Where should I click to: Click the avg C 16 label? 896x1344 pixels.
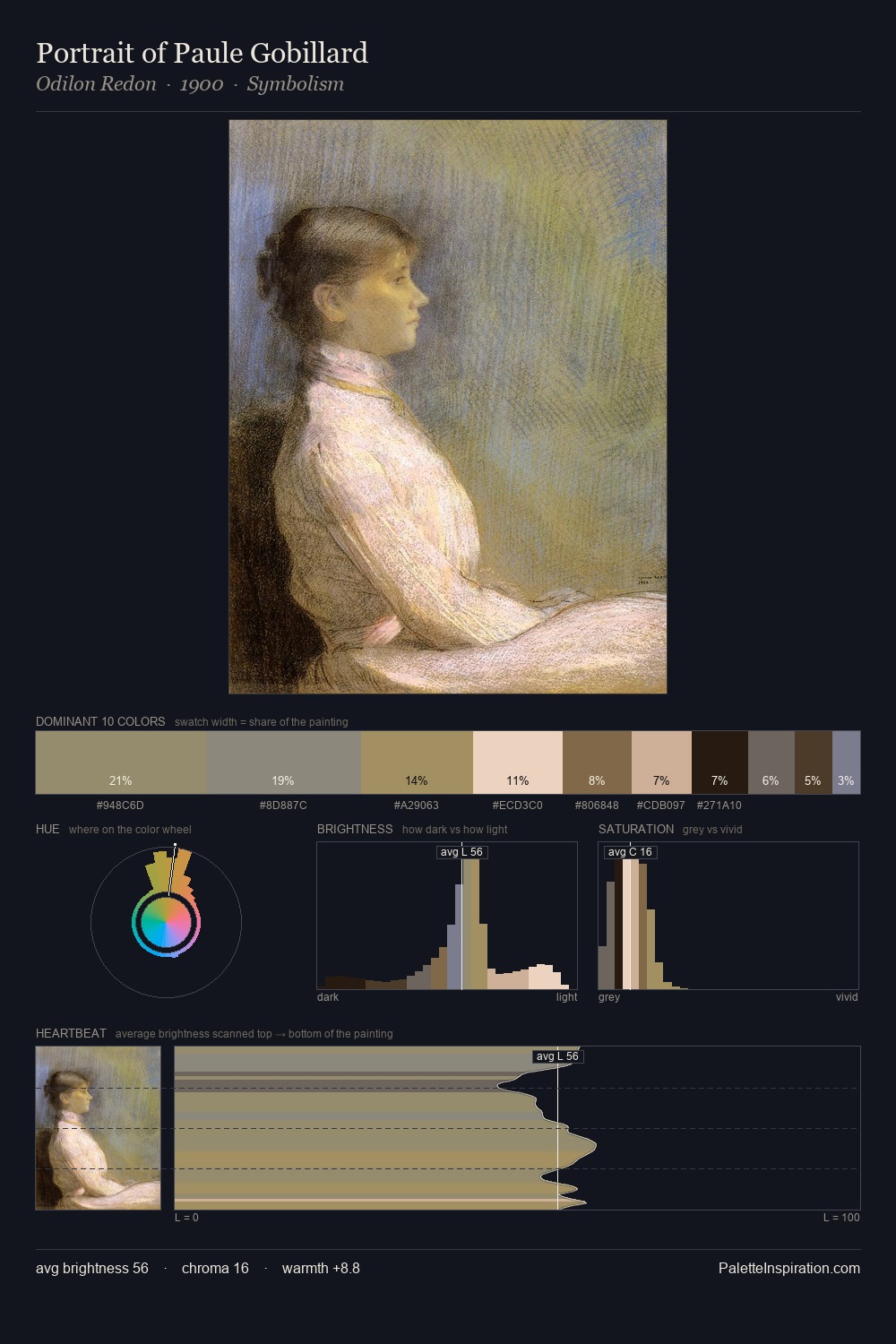click(630, 852)
